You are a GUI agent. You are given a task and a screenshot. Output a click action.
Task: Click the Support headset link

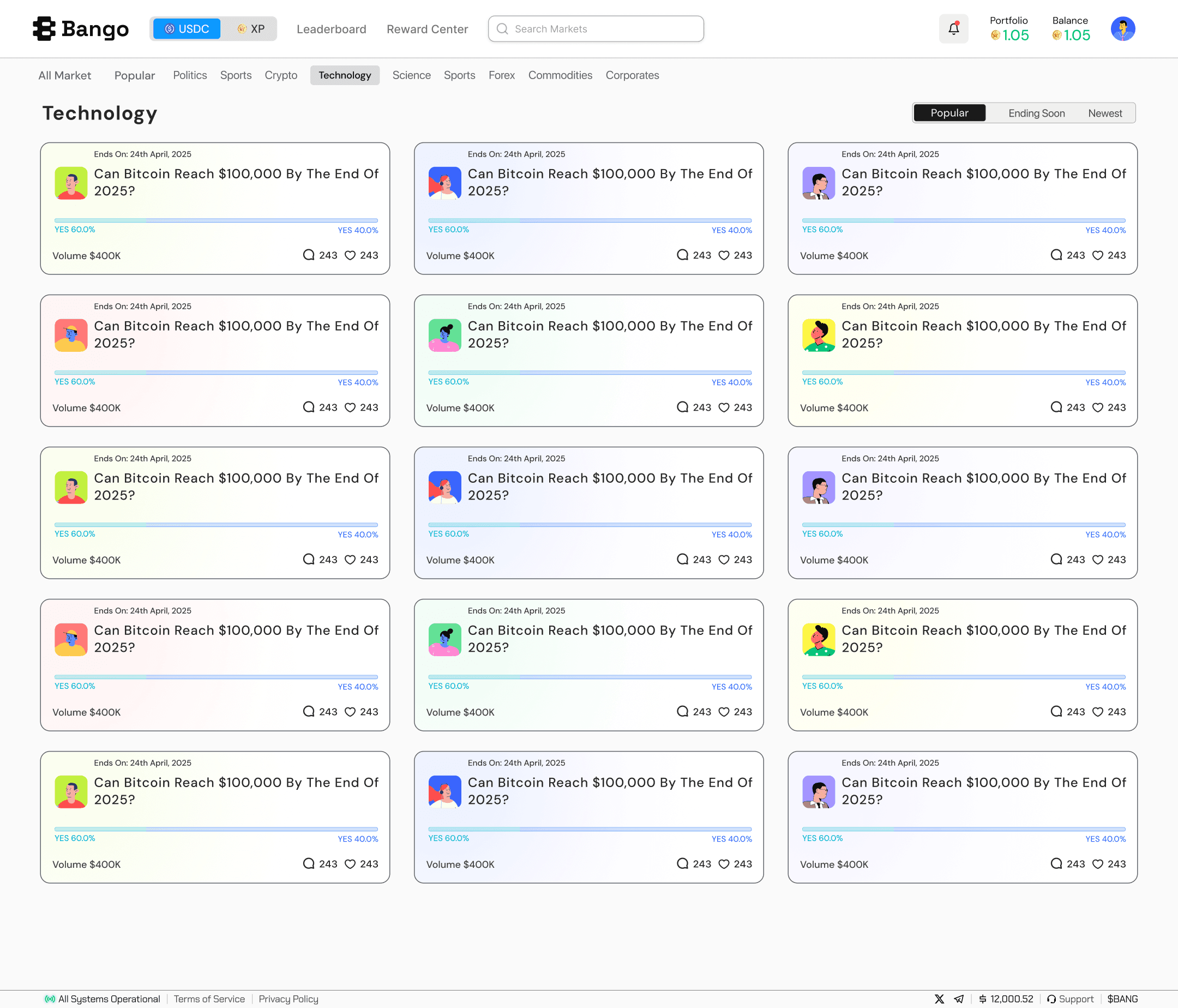coord(1070,999)
